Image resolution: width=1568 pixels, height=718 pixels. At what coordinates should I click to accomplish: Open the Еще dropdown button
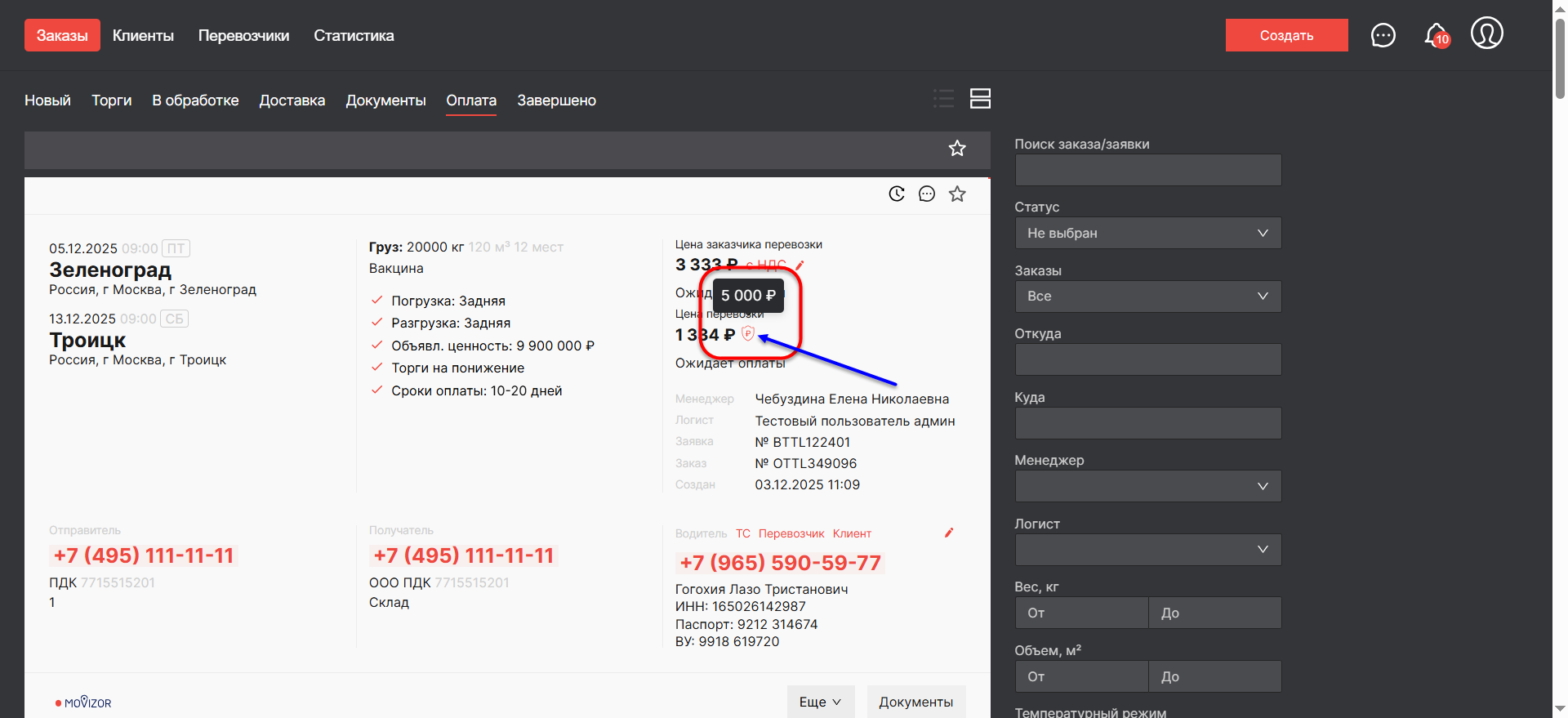tap(820, 702)
